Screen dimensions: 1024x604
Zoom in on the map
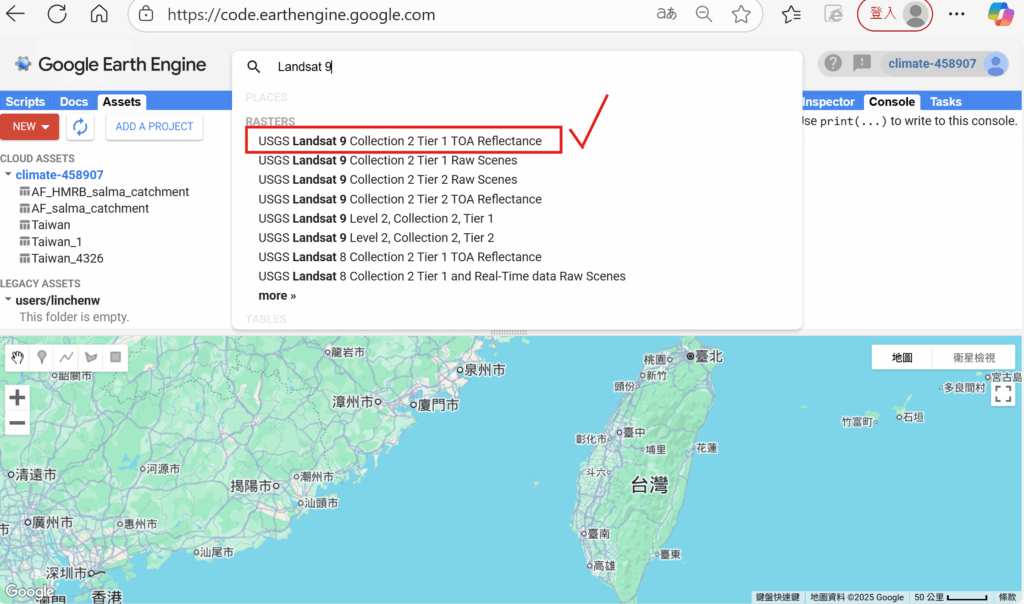pos(17,397)
